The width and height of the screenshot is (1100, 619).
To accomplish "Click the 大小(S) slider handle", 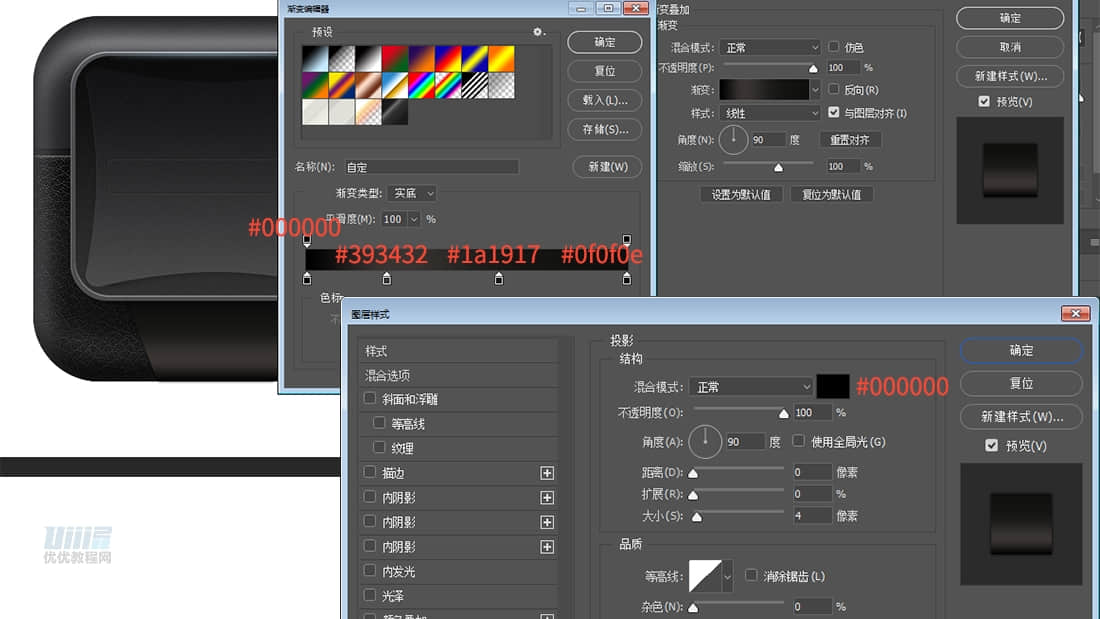I will (697, 517).
